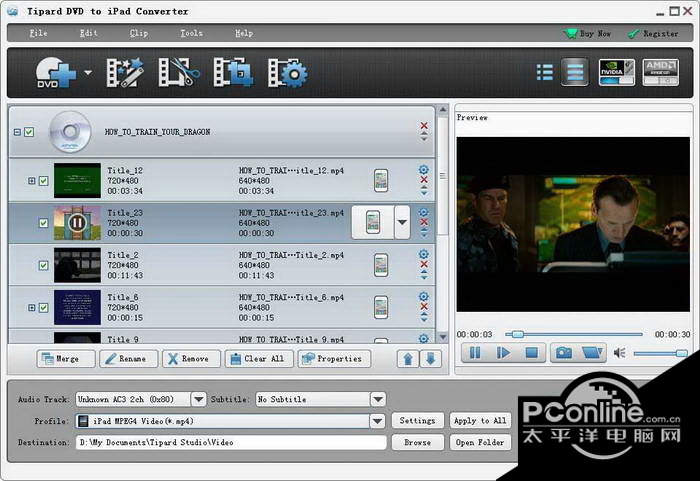Open the clip trimming tool
This screenshot has width=700, height=481.
tap(180, 72)
